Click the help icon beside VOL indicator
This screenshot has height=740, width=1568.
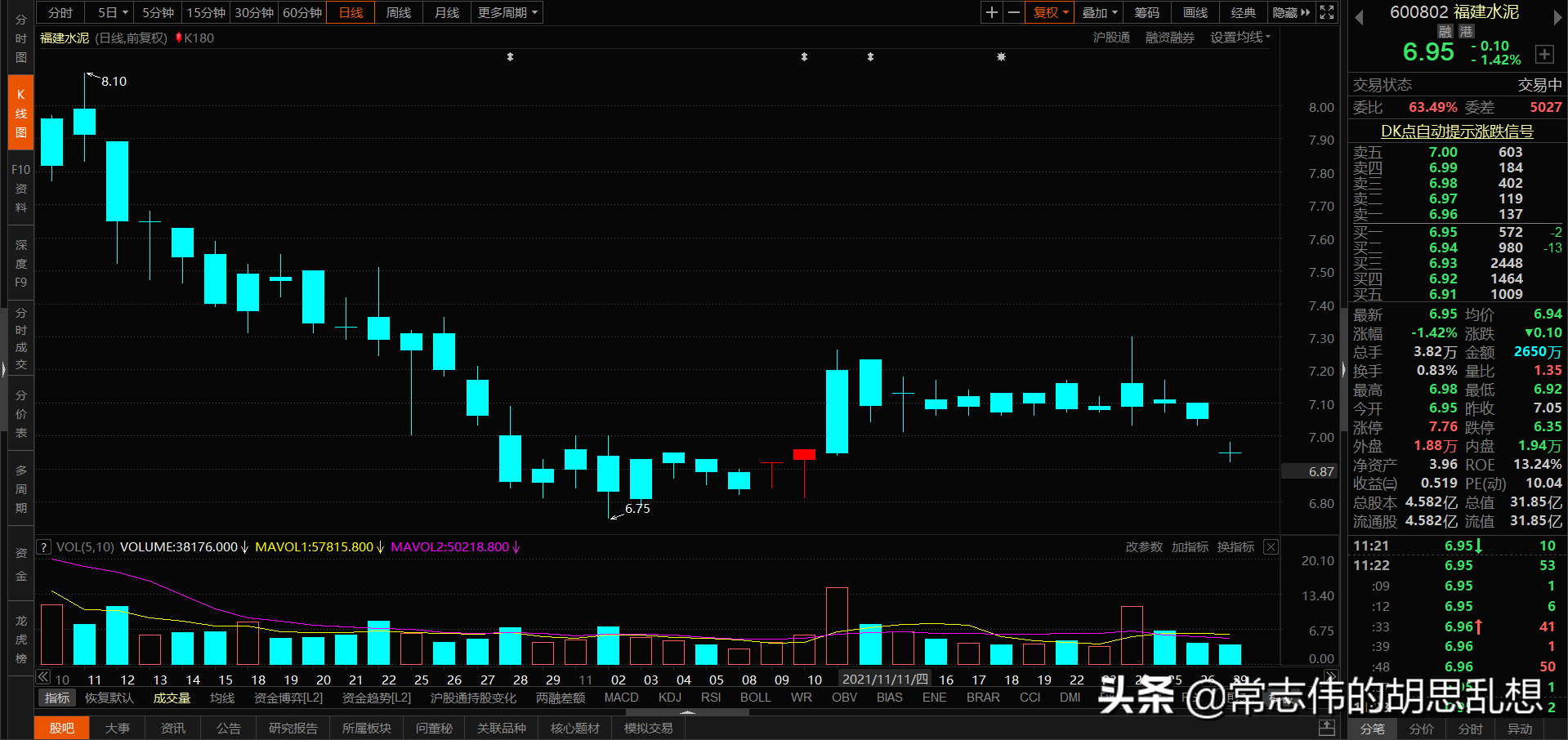pos(42,546)
